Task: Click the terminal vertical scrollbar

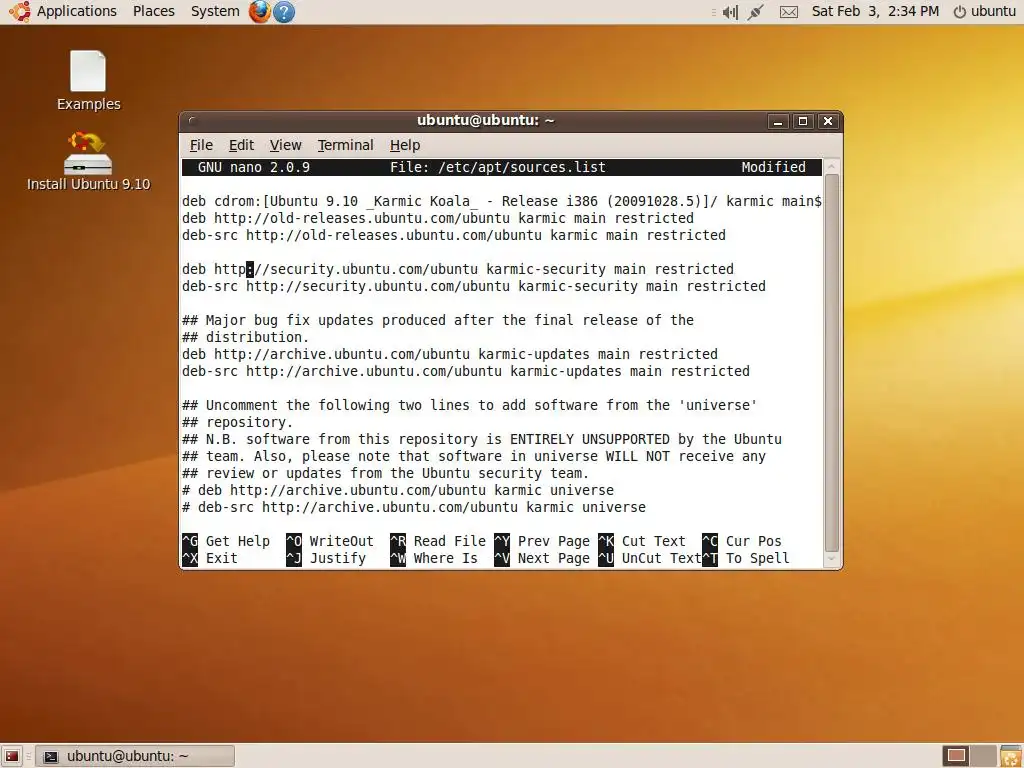Action: click(831, 362)
